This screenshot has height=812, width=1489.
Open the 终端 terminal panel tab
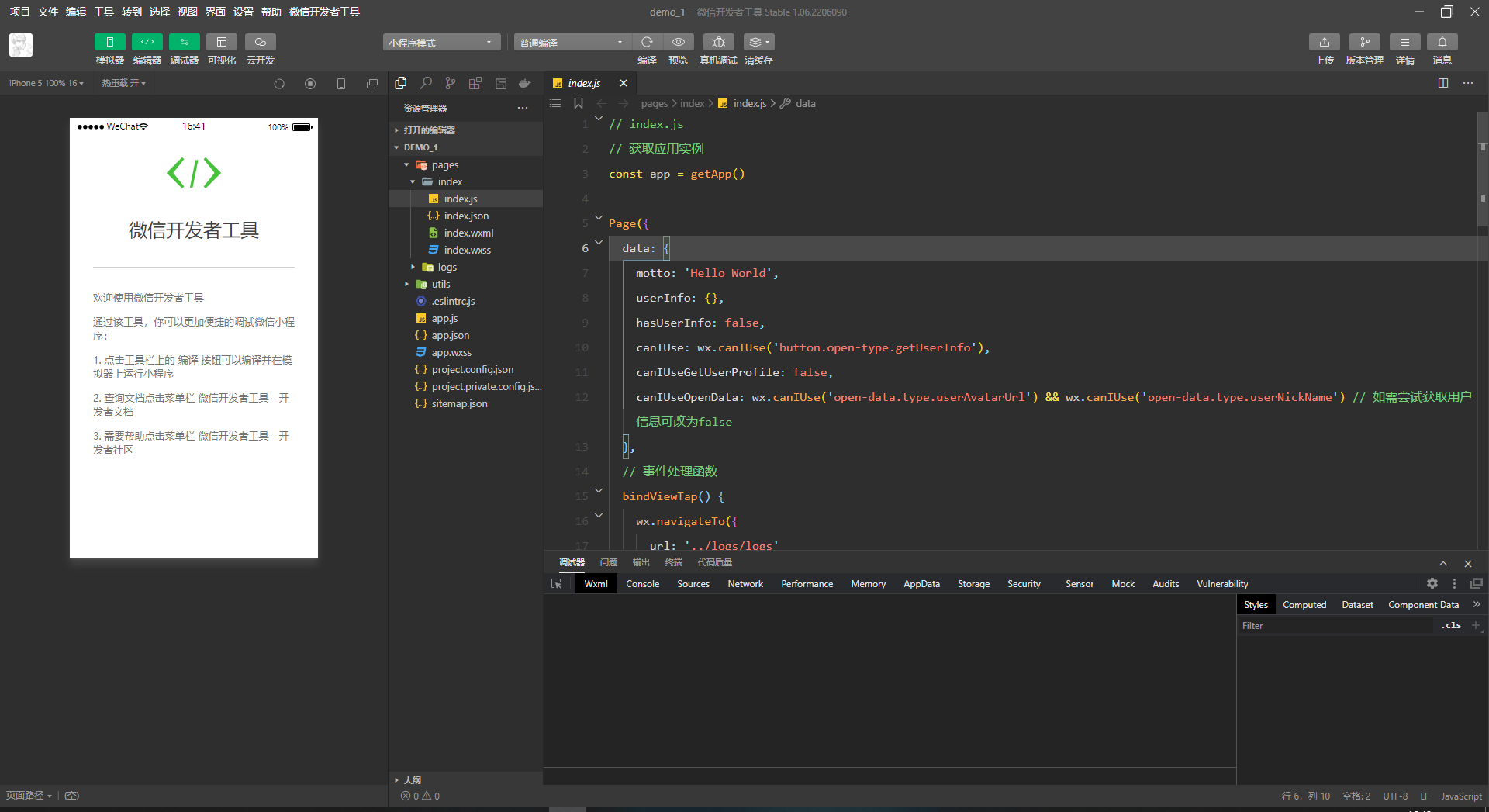click(x=674, y=562)
